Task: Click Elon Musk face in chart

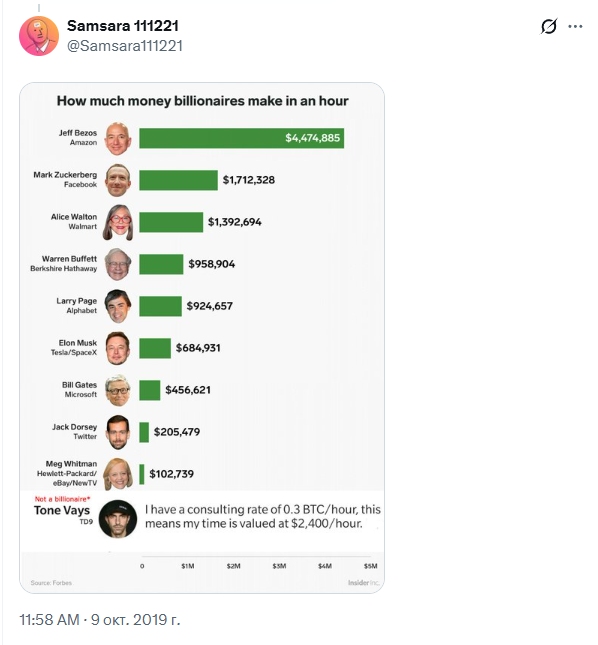Action: pyautogui.click(x=118, y=348)
